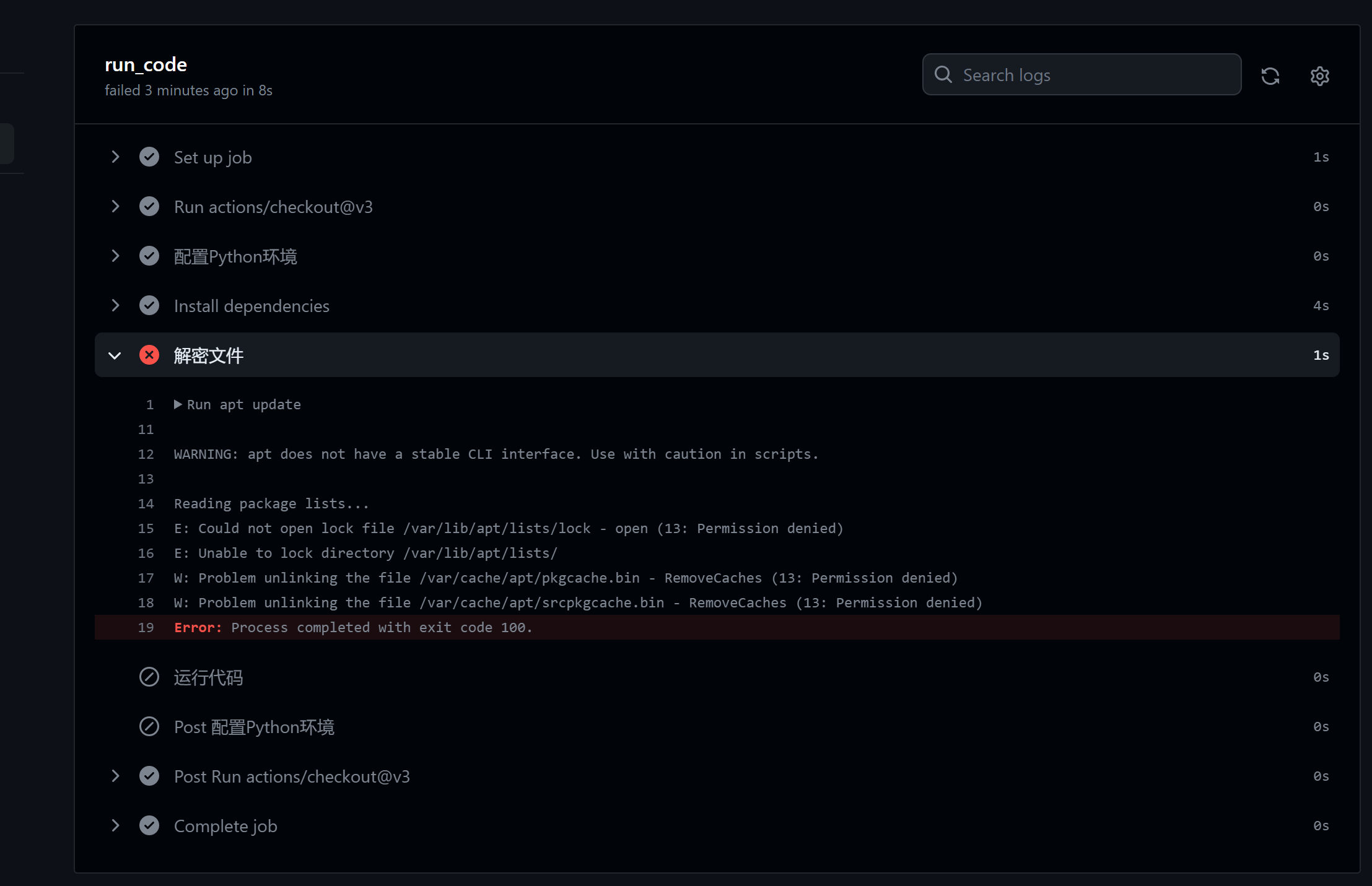Click the skipped icon beside 运行代码
This screenshot has height=886, width=1372.
(x=149, y=677)
